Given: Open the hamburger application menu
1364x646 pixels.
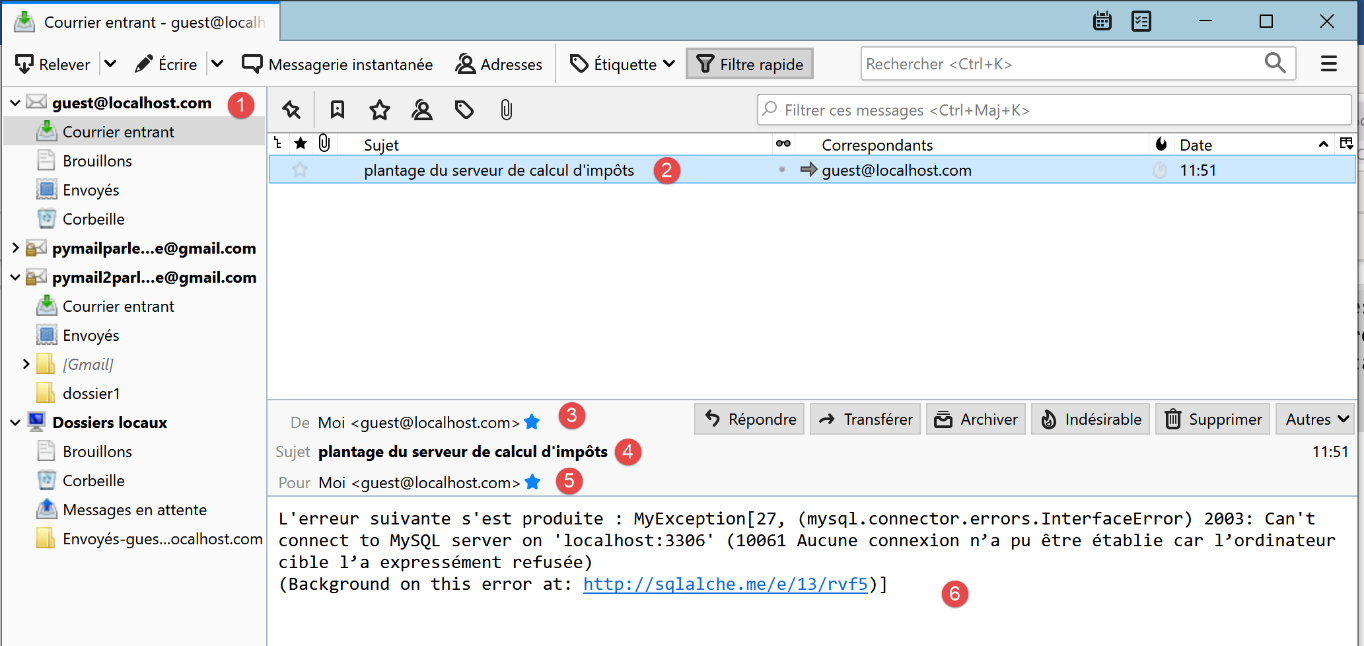Looking at the screenshot, I should [x=1329, y=64].
